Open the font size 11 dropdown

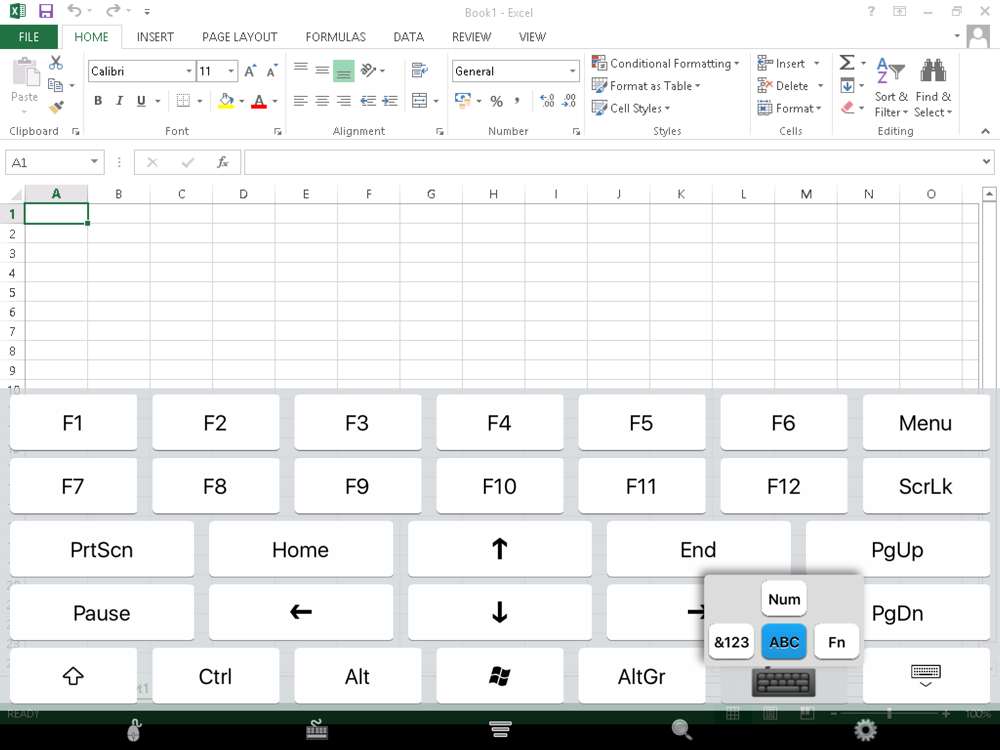click(232, 71)
